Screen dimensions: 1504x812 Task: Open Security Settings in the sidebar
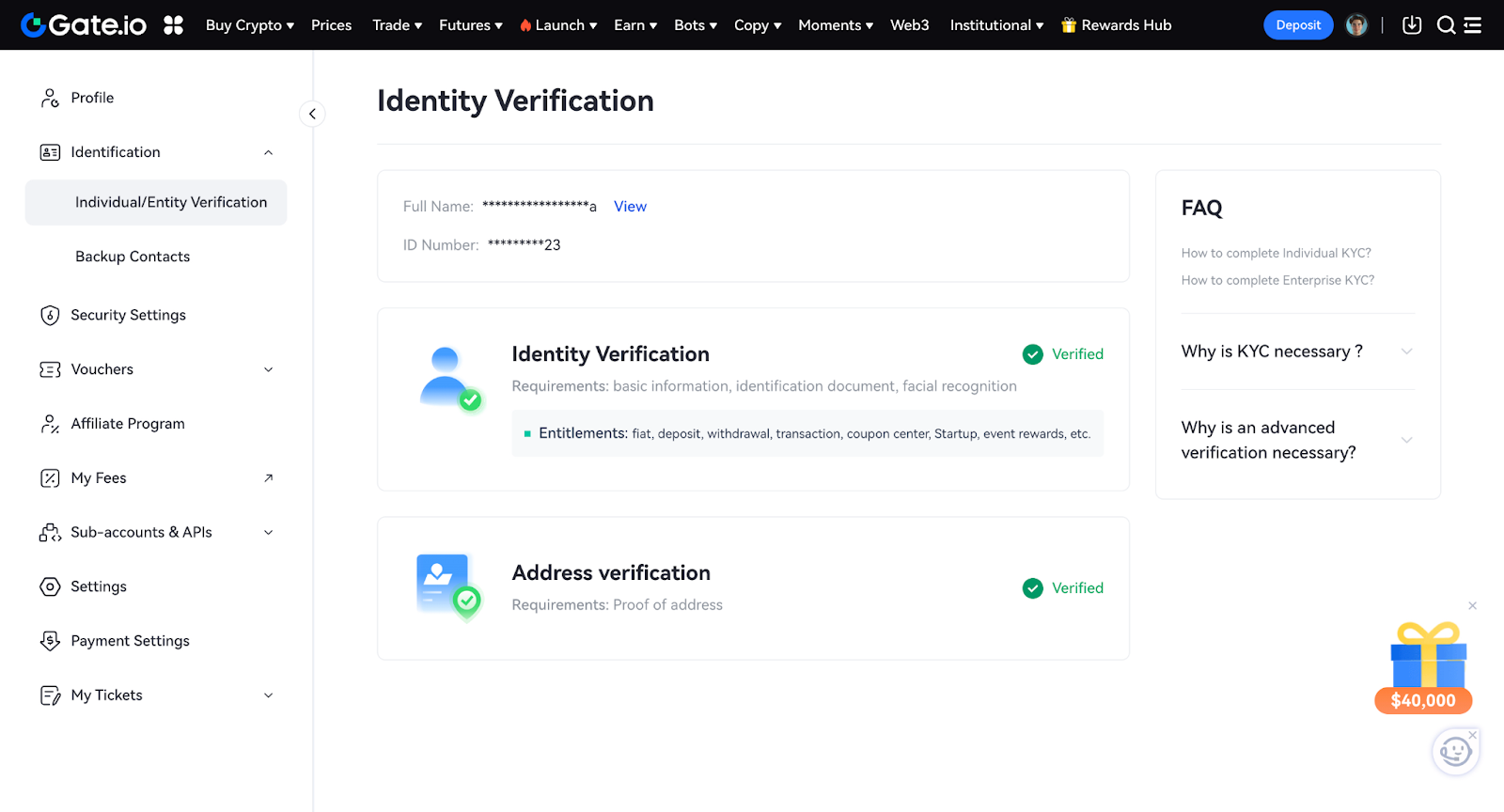pos(128,315)
